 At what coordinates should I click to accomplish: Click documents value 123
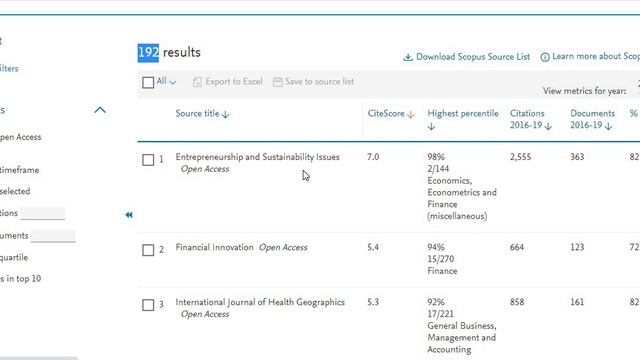(x=577, y=247)
